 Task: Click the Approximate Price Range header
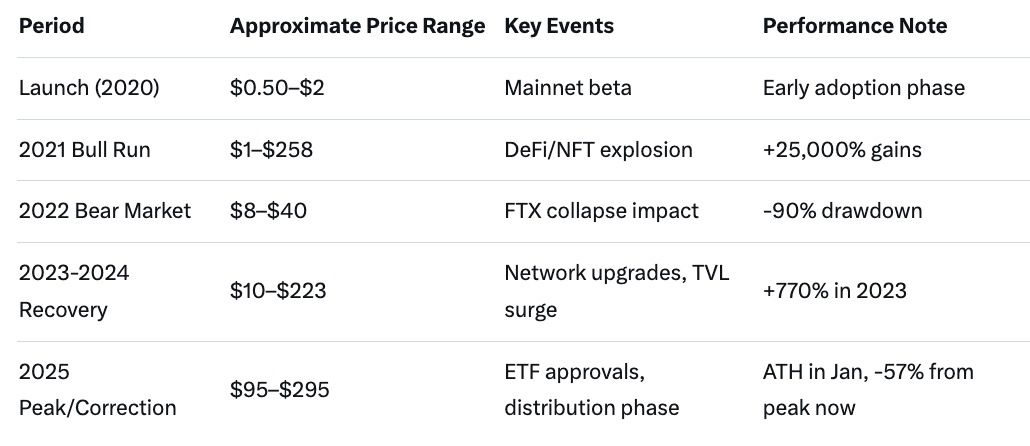coord(358,26)
